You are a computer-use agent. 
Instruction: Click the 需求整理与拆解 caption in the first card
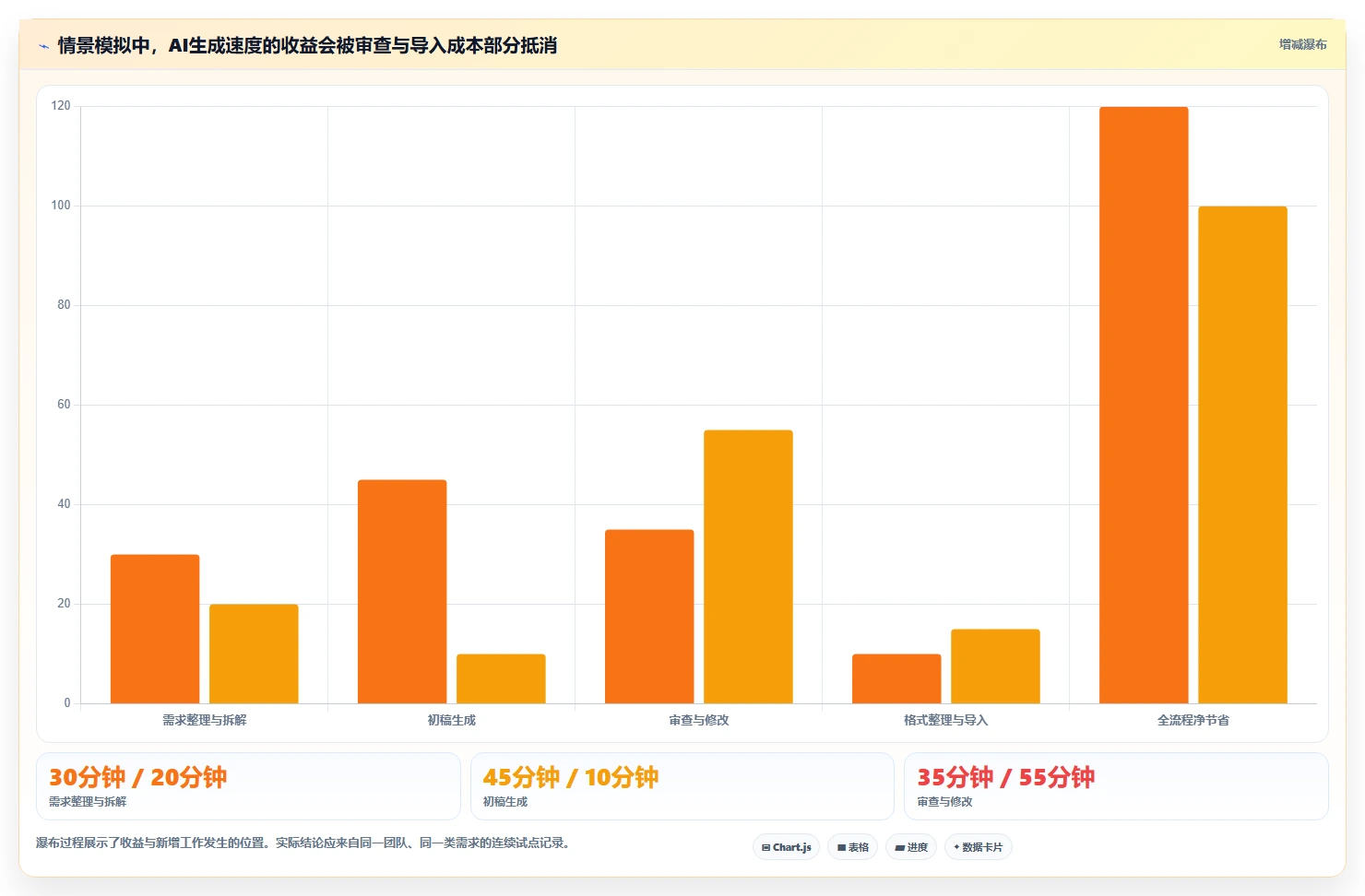88,802
